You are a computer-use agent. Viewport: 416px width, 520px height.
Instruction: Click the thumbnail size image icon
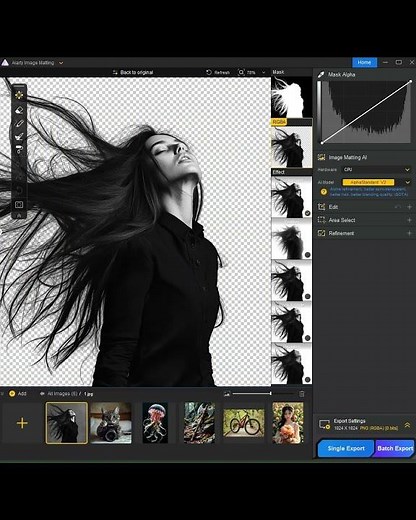tap(227, 394)
